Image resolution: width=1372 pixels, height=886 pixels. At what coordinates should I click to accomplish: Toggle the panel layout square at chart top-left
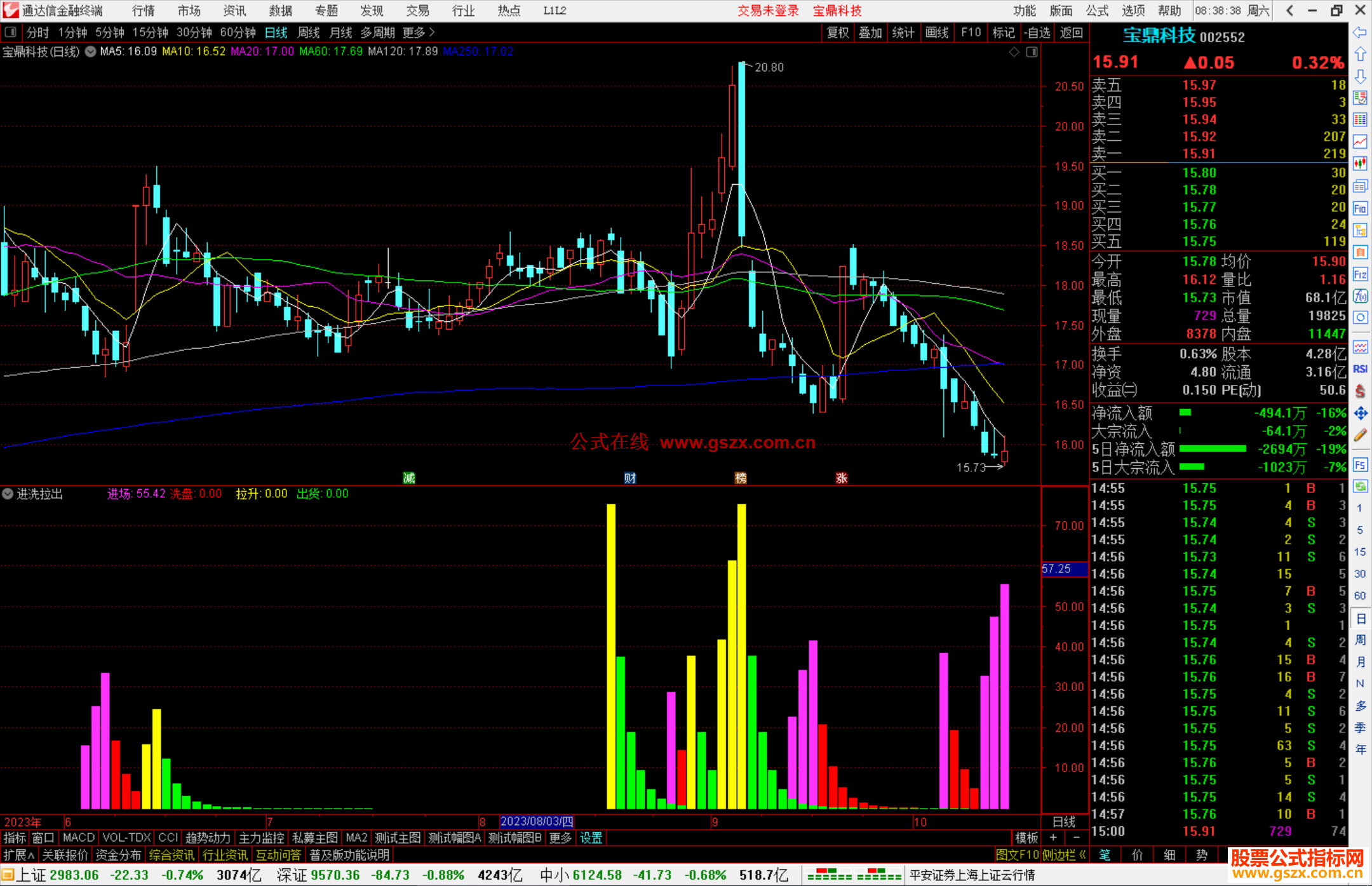(x=10, y=32)
